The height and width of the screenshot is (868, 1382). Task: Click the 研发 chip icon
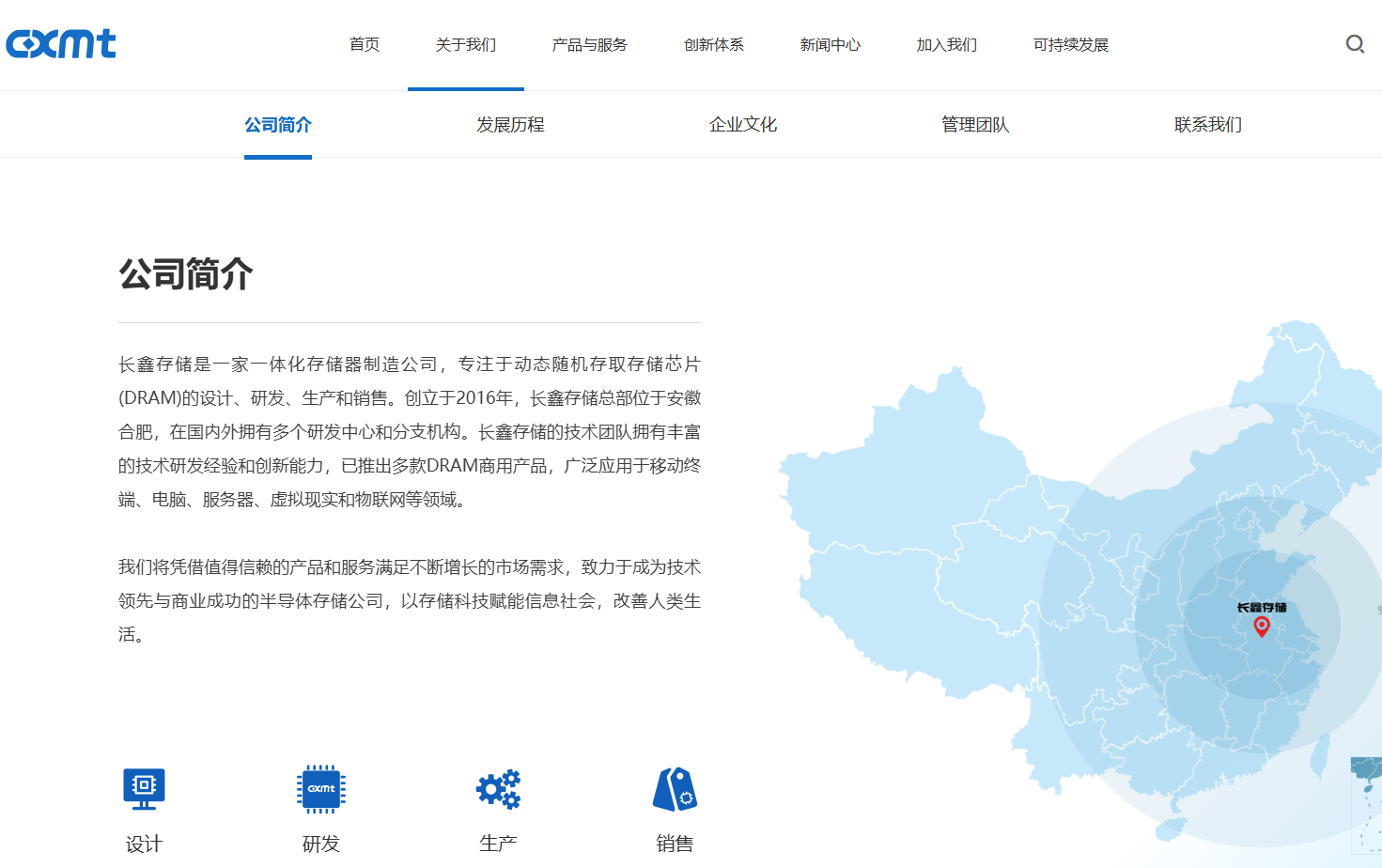pos(321,789)
